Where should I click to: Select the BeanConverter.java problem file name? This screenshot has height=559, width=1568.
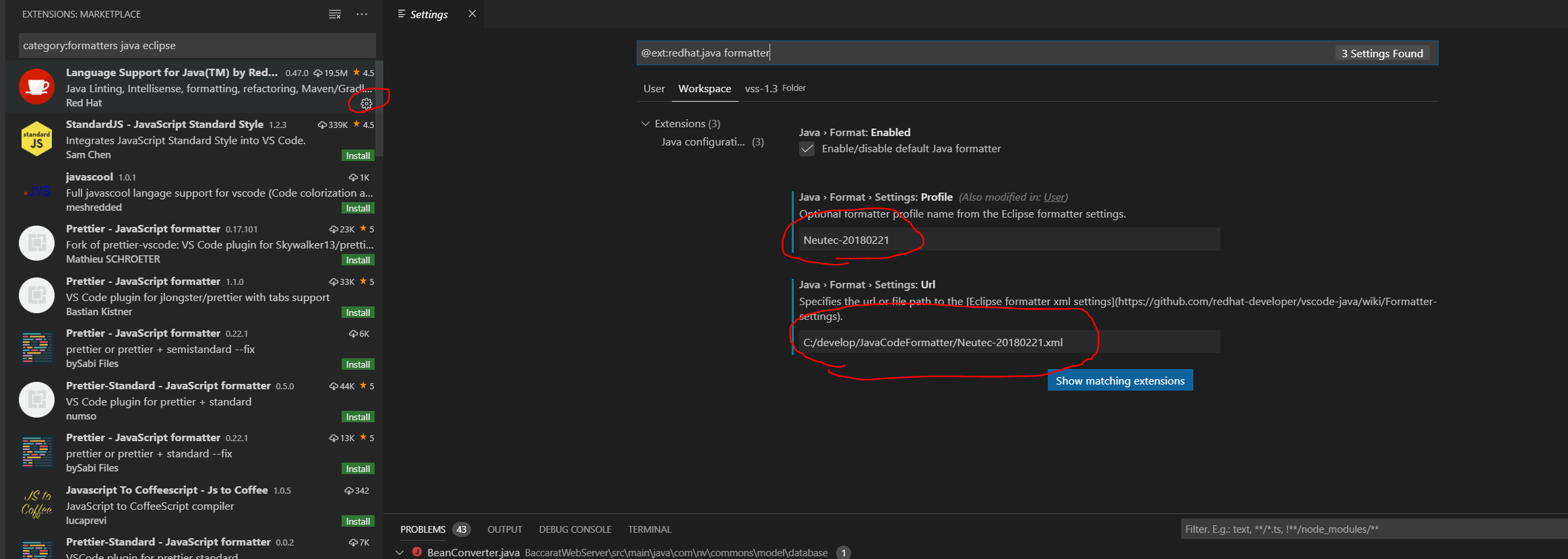coord(473,552)
